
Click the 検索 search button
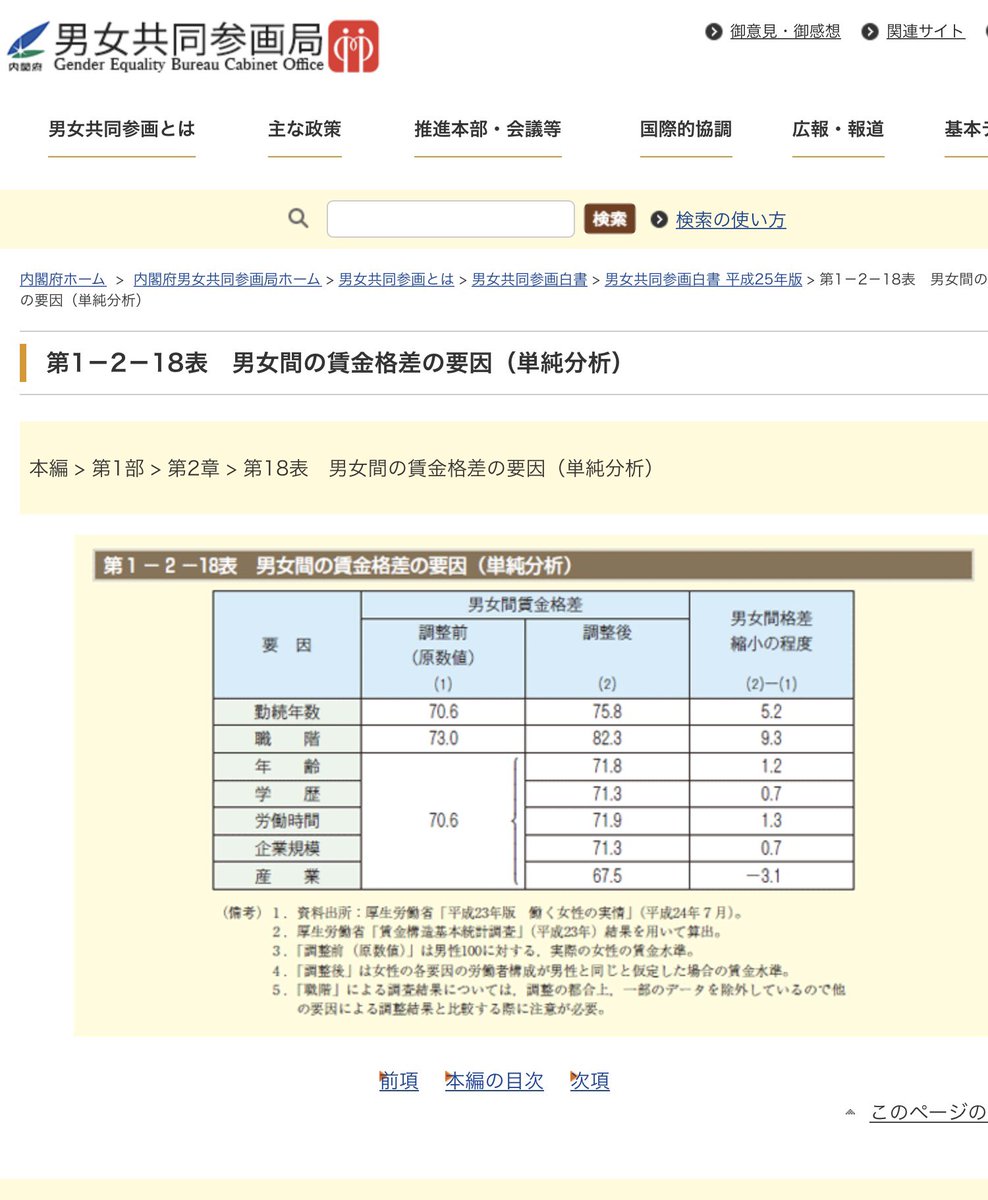[x=610, y=219]
